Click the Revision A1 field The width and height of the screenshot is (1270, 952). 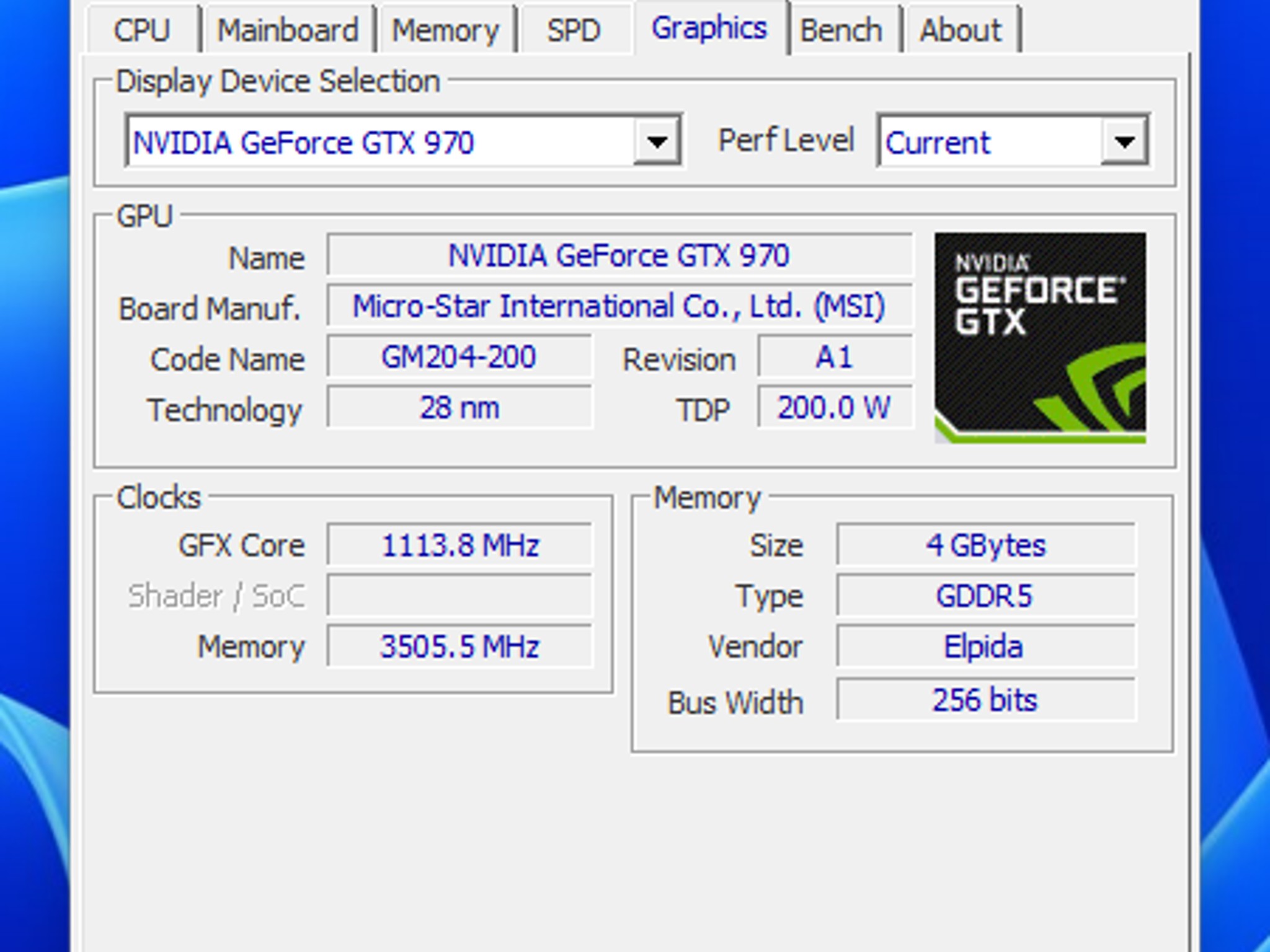click(x=835, y=356)
